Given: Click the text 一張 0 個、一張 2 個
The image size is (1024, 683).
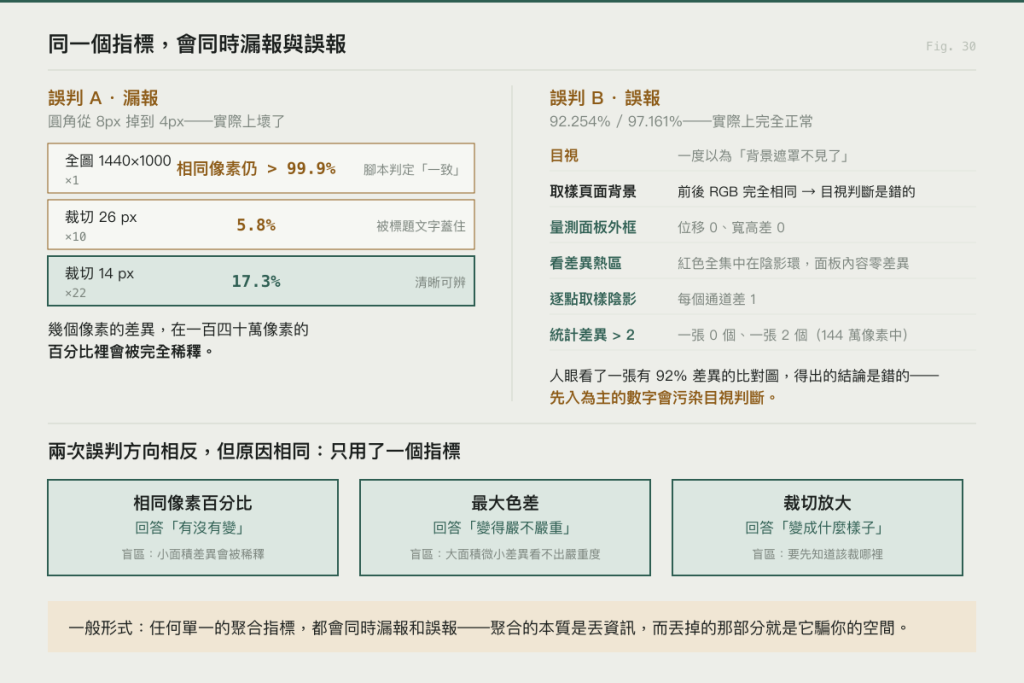Looking at the screenshot, I should 744,335.
